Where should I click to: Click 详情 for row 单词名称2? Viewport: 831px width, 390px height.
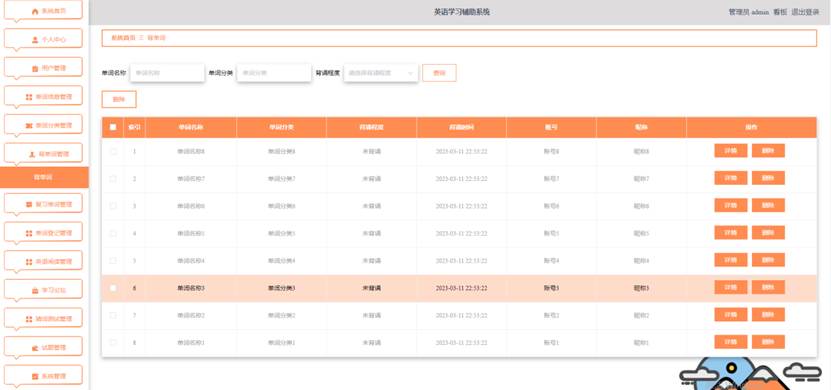point(731,315)
